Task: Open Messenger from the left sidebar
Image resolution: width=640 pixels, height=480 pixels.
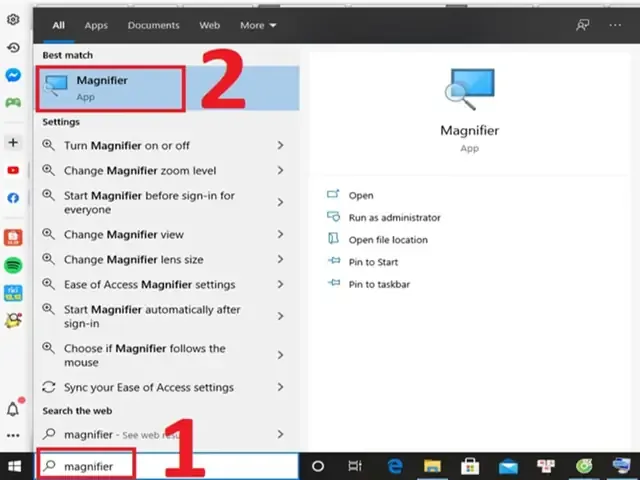Action: 13,76
